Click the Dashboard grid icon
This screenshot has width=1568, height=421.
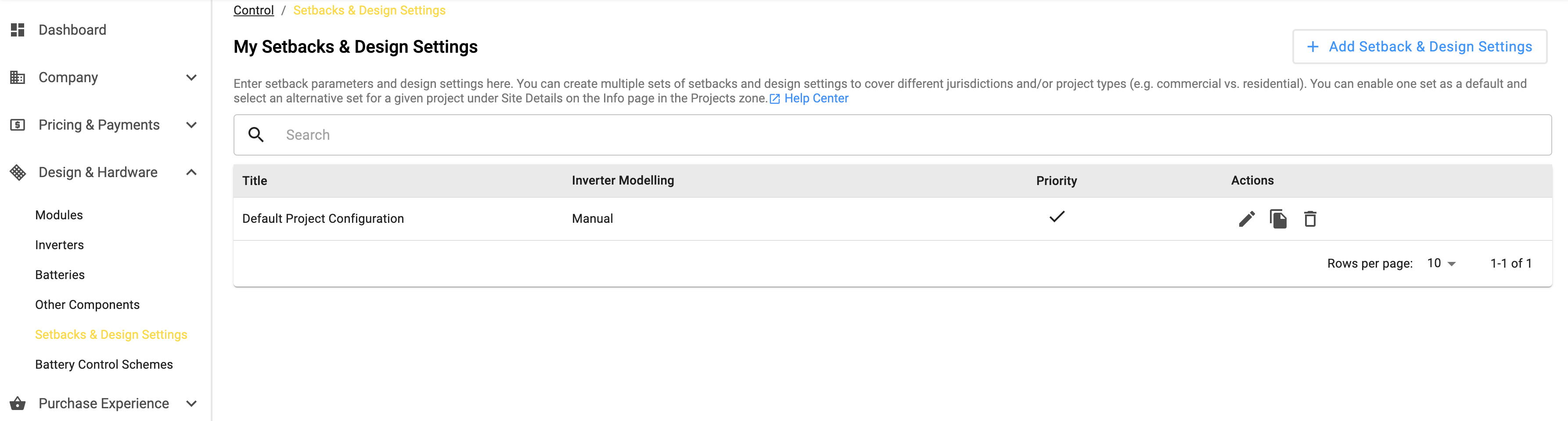[18, 30]
